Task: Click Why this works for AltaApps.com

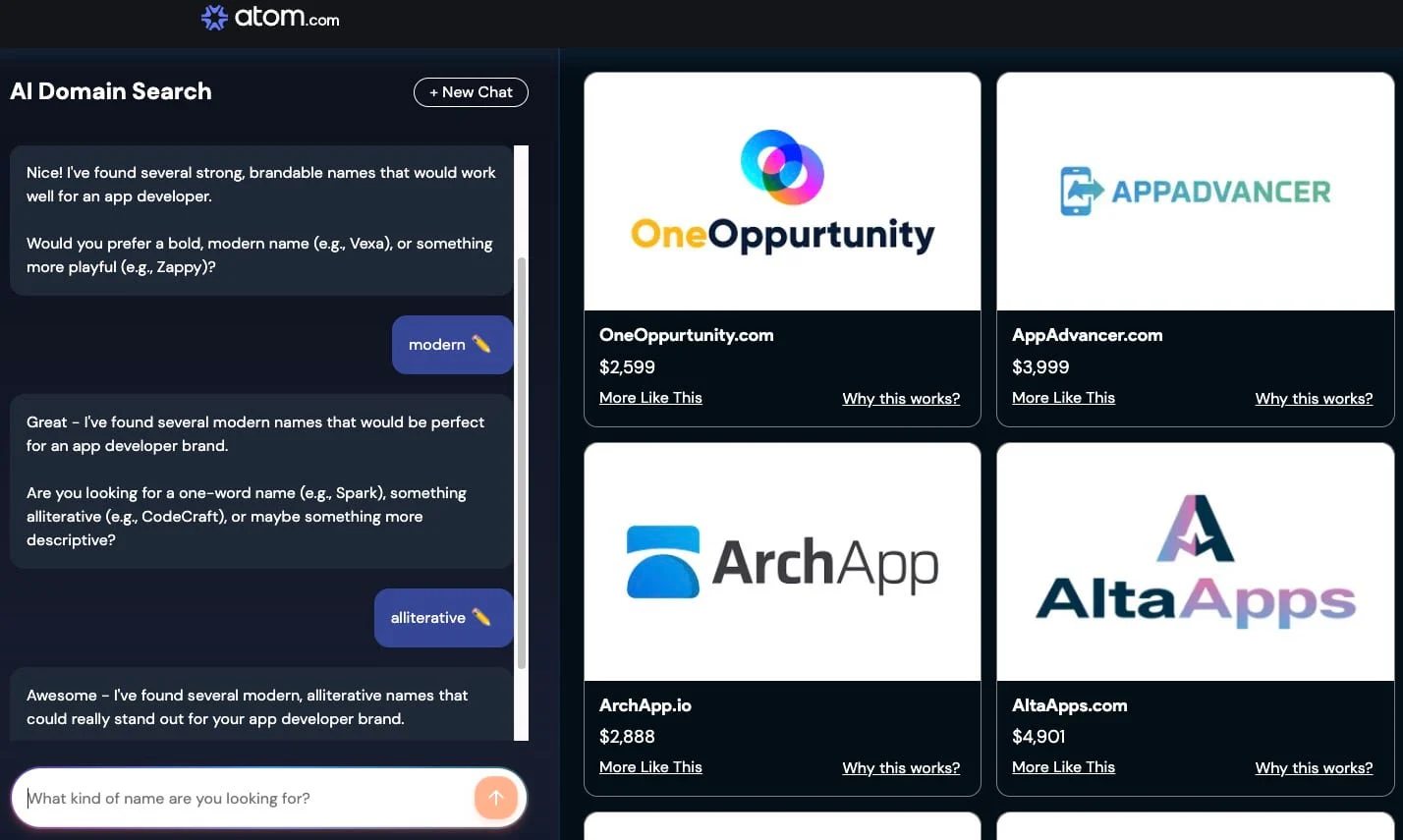Action: [1314, 768]
